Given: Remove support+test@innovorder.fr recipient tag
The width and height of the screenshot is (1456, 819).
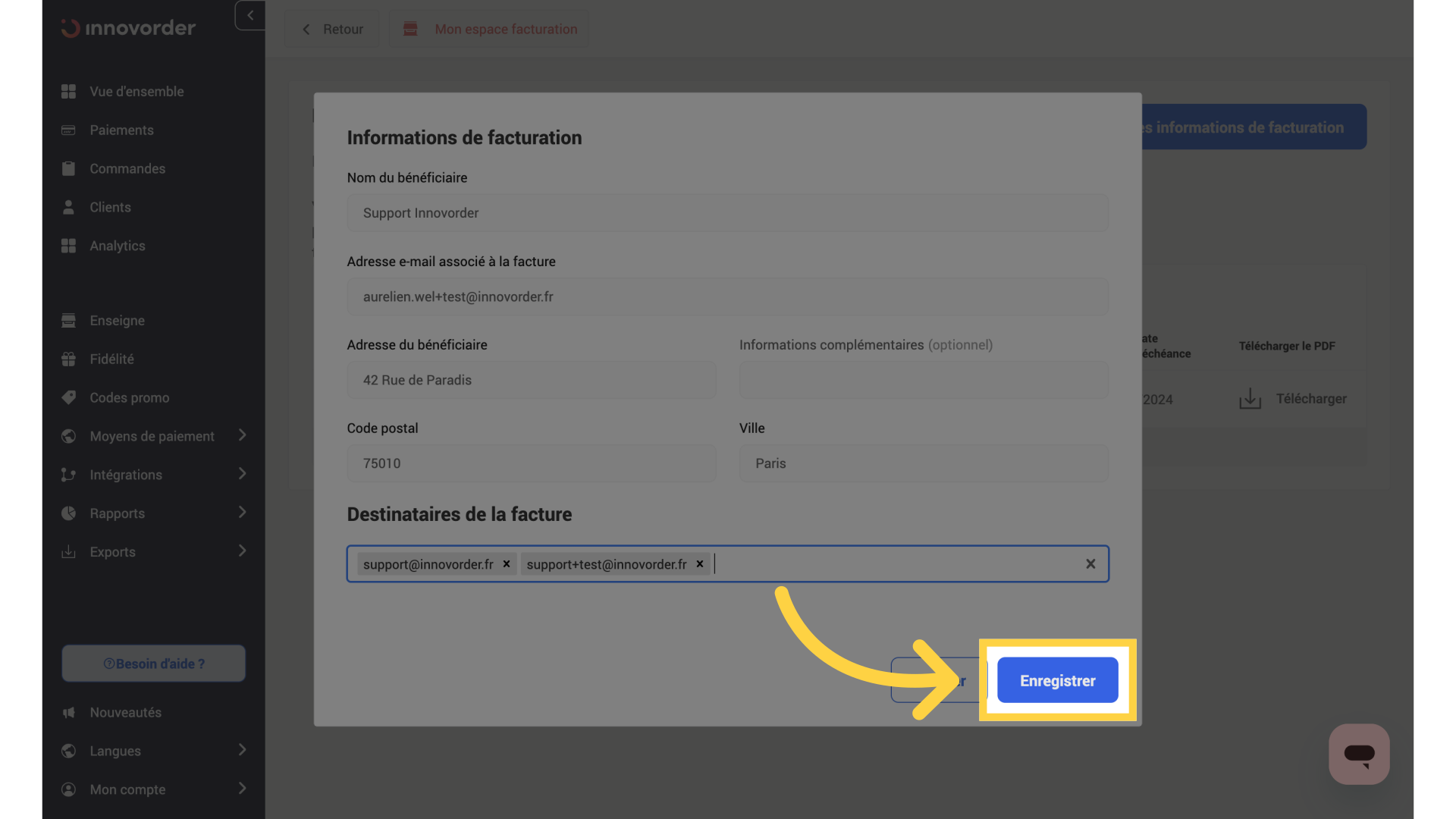Looking at the screenshot, I should click(700, 563).
